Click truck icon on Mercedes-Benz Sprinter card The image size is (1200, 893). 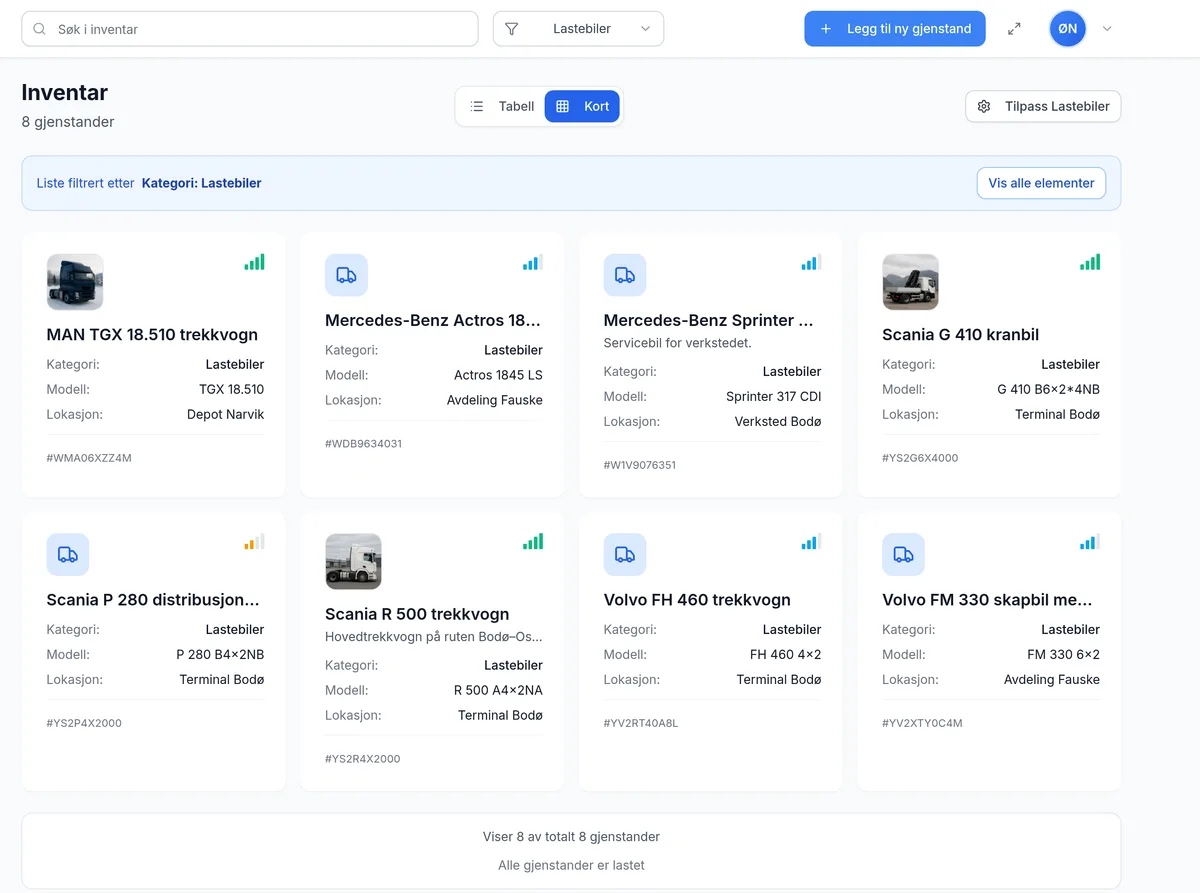(x=625, y=275)
